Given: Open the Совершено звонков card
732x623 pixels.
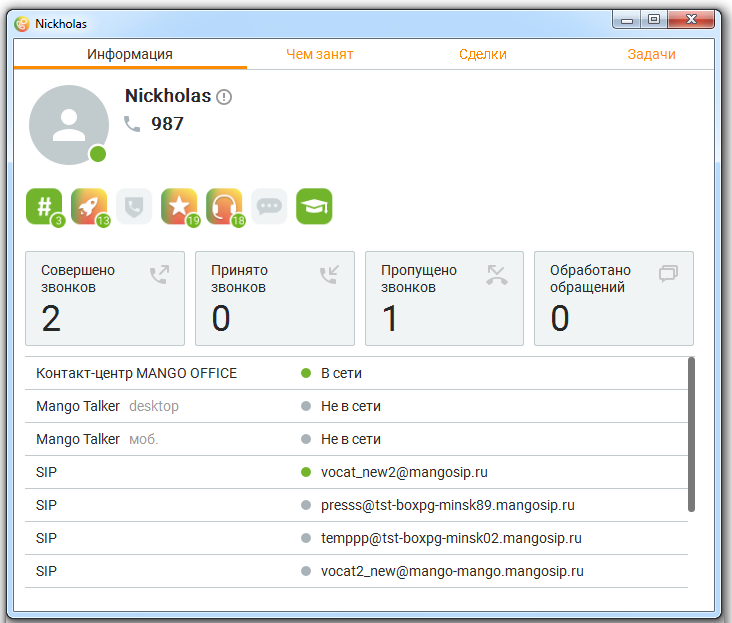Looking at the screenshot, I should [x=105, y=299].
